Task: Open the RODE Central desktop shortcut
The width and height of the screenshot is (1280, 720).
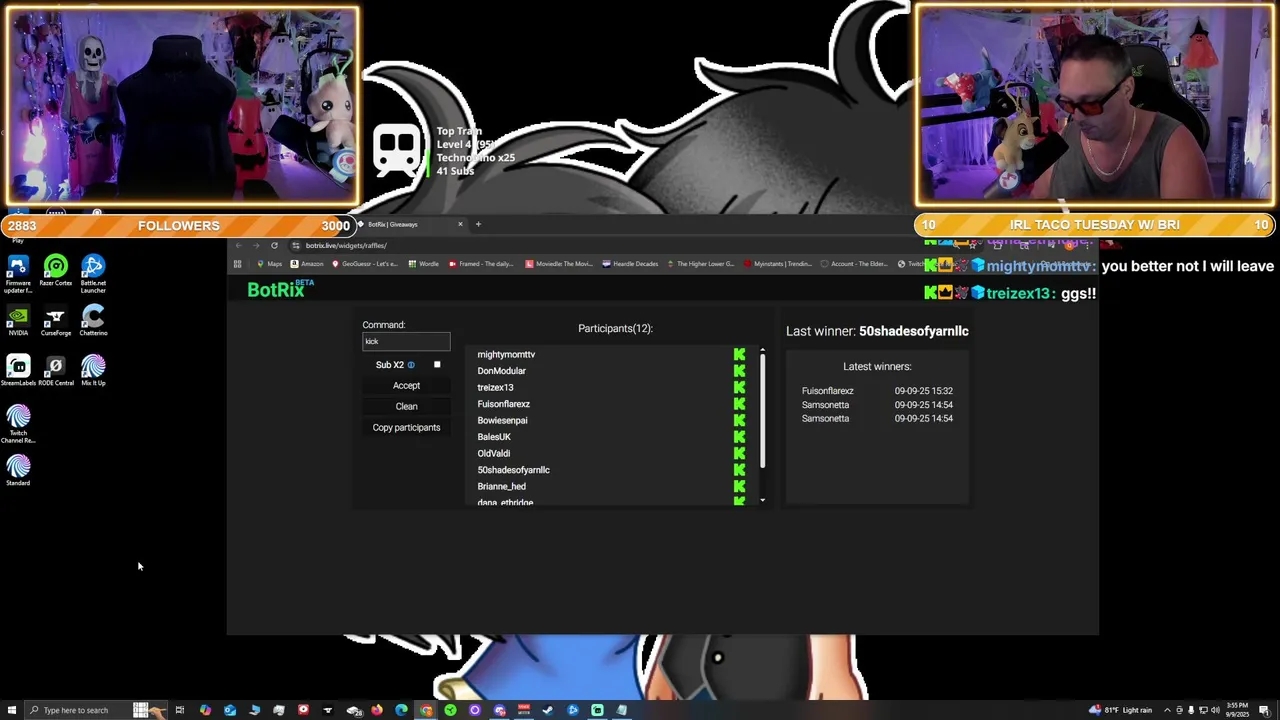Action: point(56,371)
